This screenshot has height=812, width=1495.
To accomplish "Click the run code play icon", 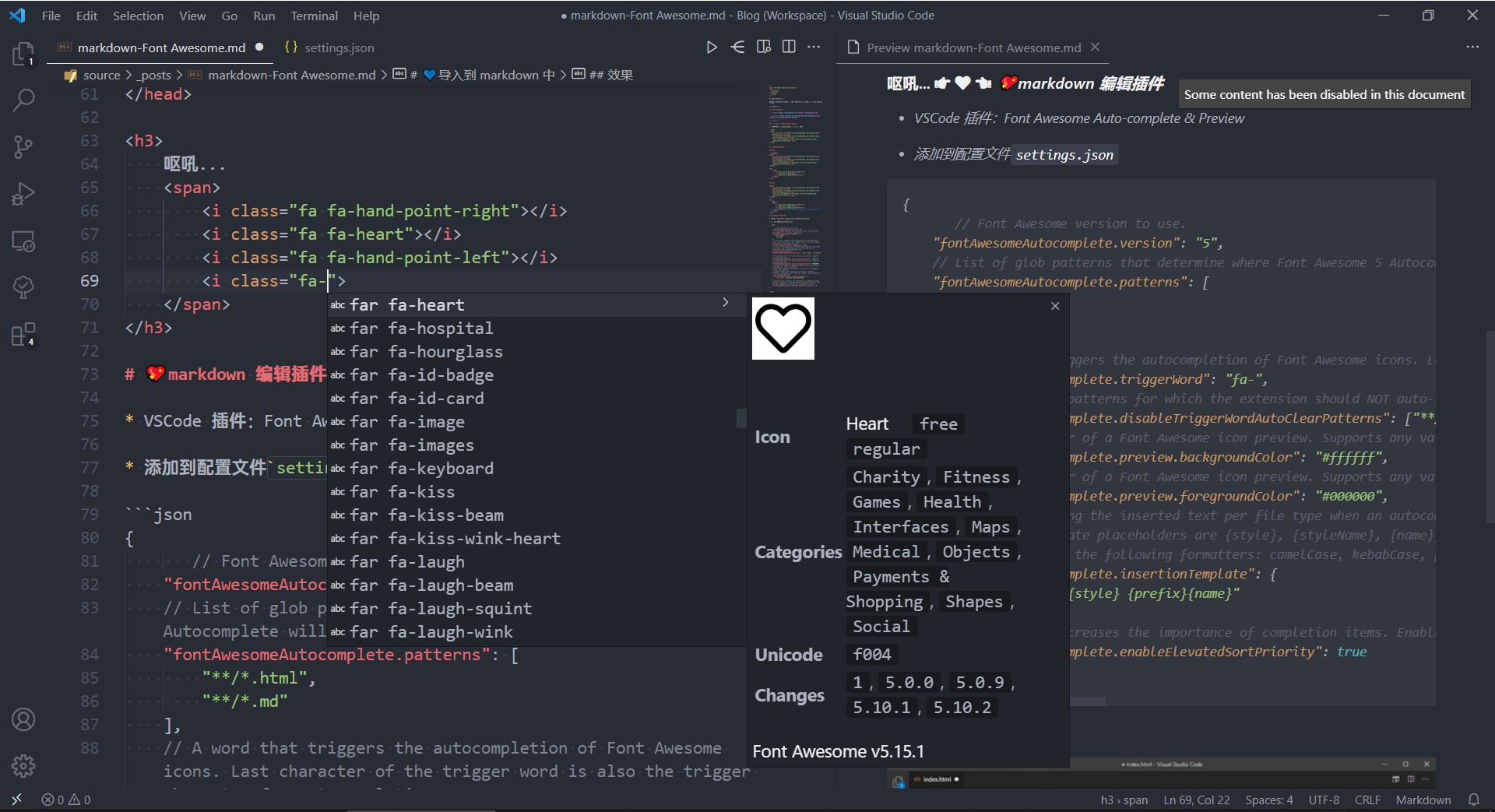I will pos(712,47).
